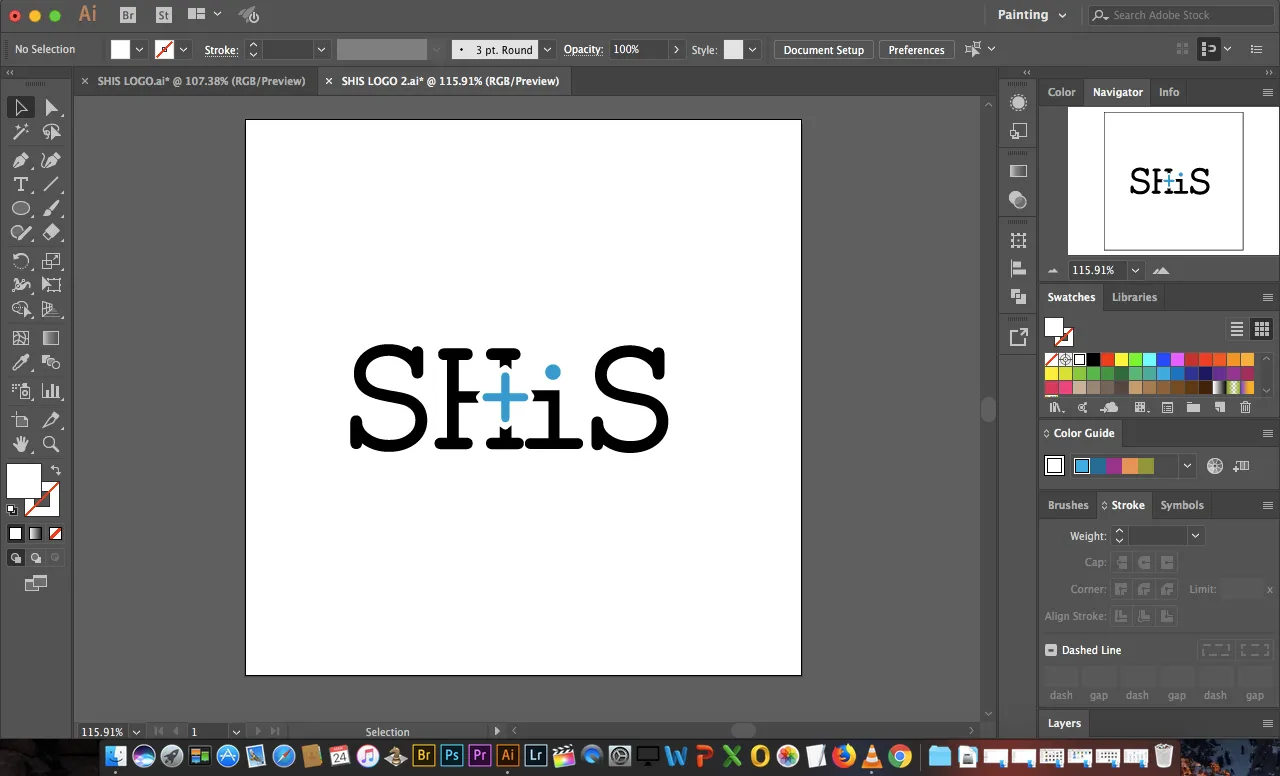Open the harmony rules dropdown in Color Guide
Image resolution: width=1280 pixels, height=776 pixels.
(1187, 465)
